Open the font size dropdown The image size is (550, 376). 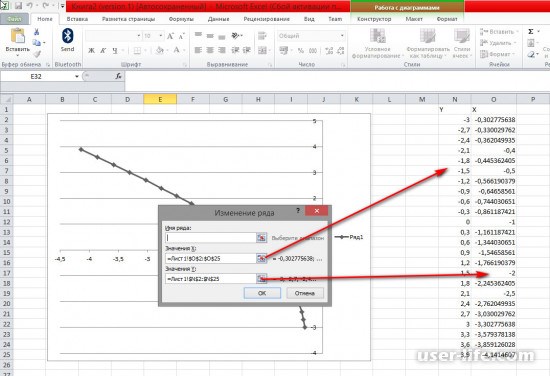[x=161, y=36]
